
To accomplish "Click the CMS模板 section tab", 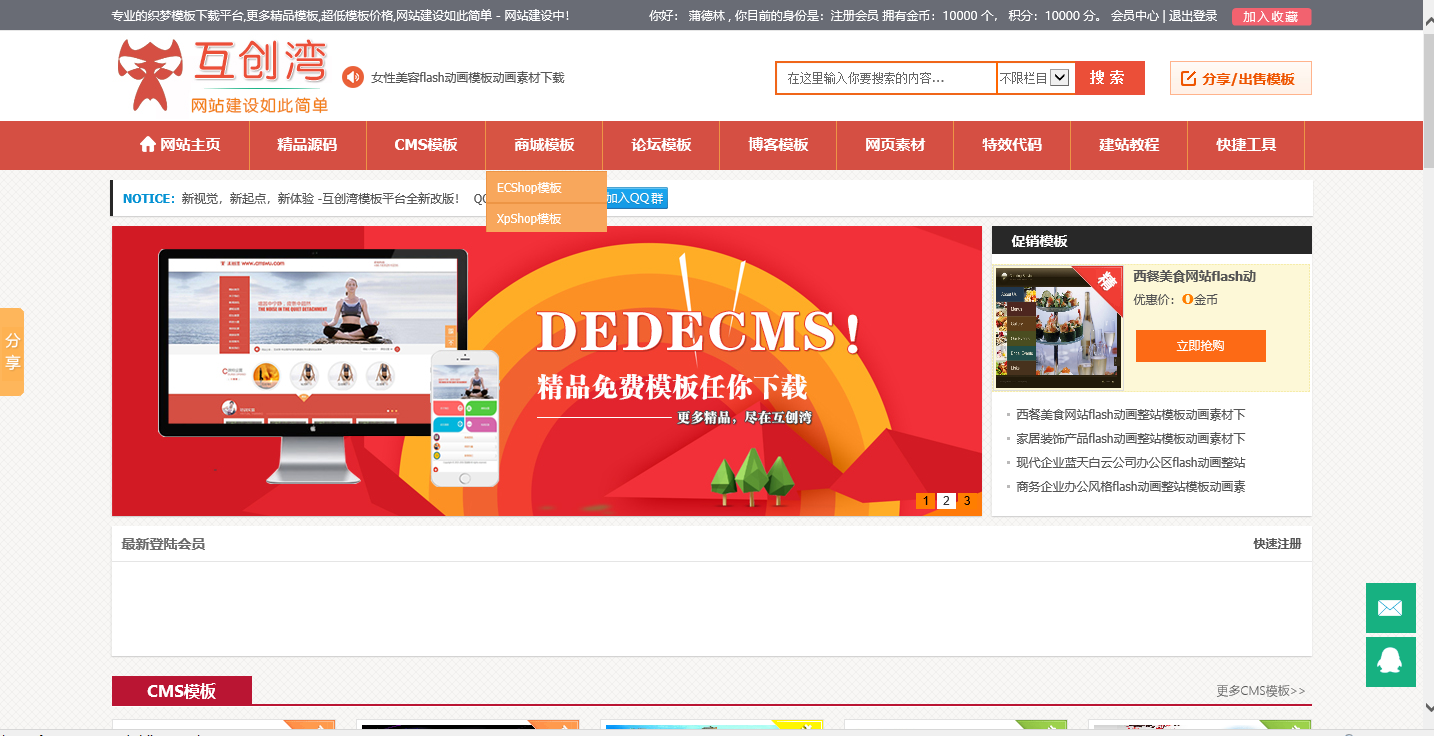I will [182, 691].
